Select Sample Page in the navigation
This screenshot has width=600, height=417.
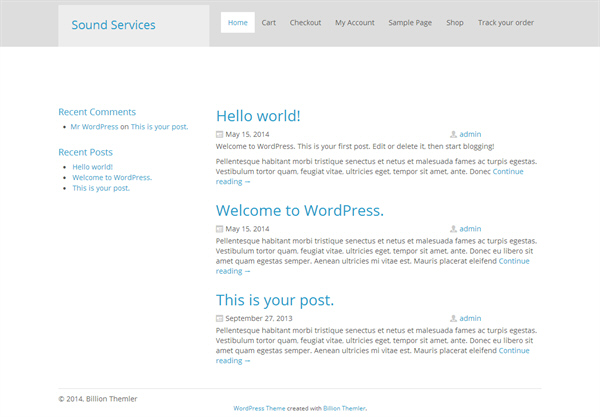click(410, 23)
